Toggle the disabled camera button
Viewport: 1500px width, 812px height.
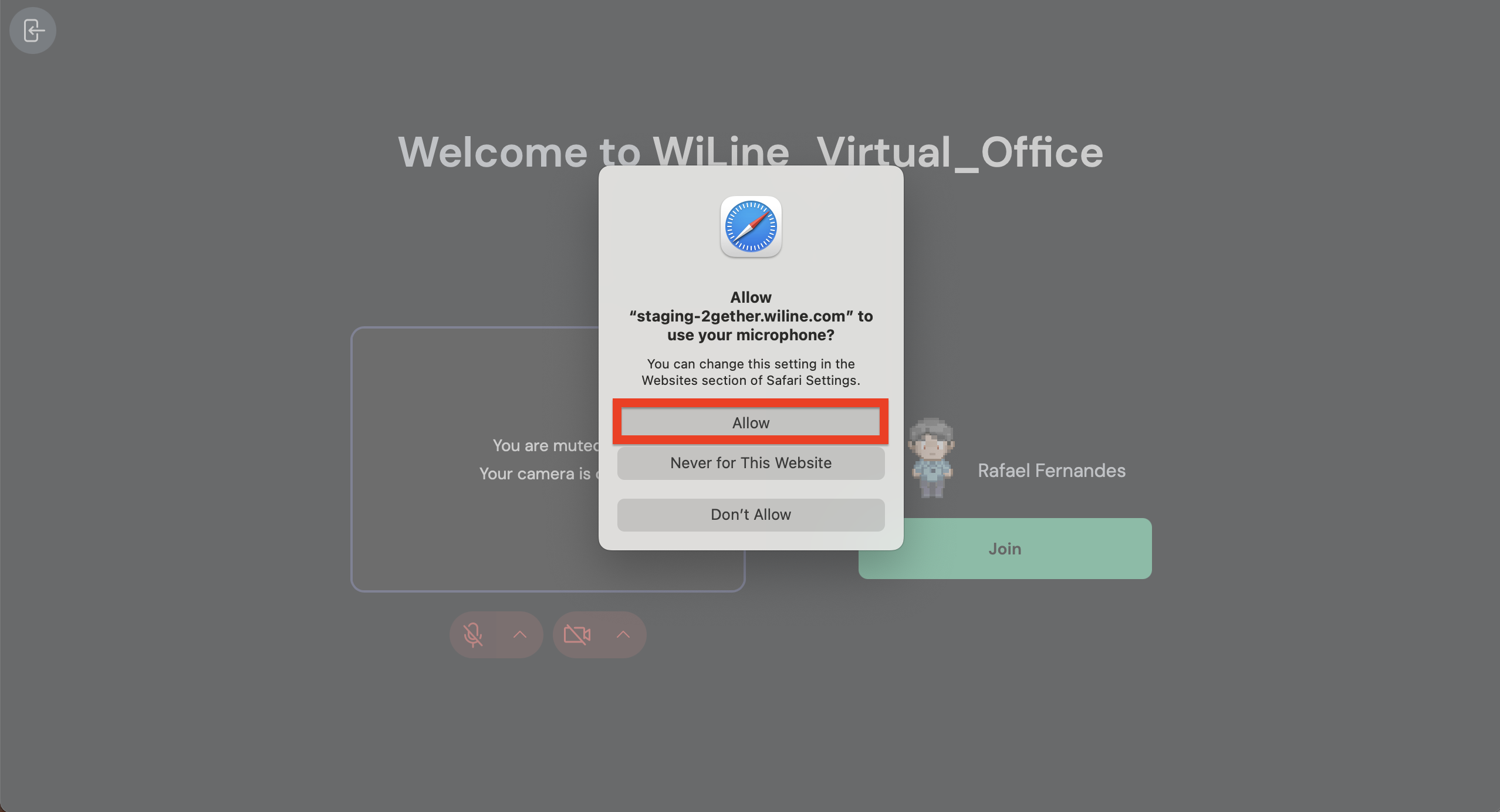(577, 635)
